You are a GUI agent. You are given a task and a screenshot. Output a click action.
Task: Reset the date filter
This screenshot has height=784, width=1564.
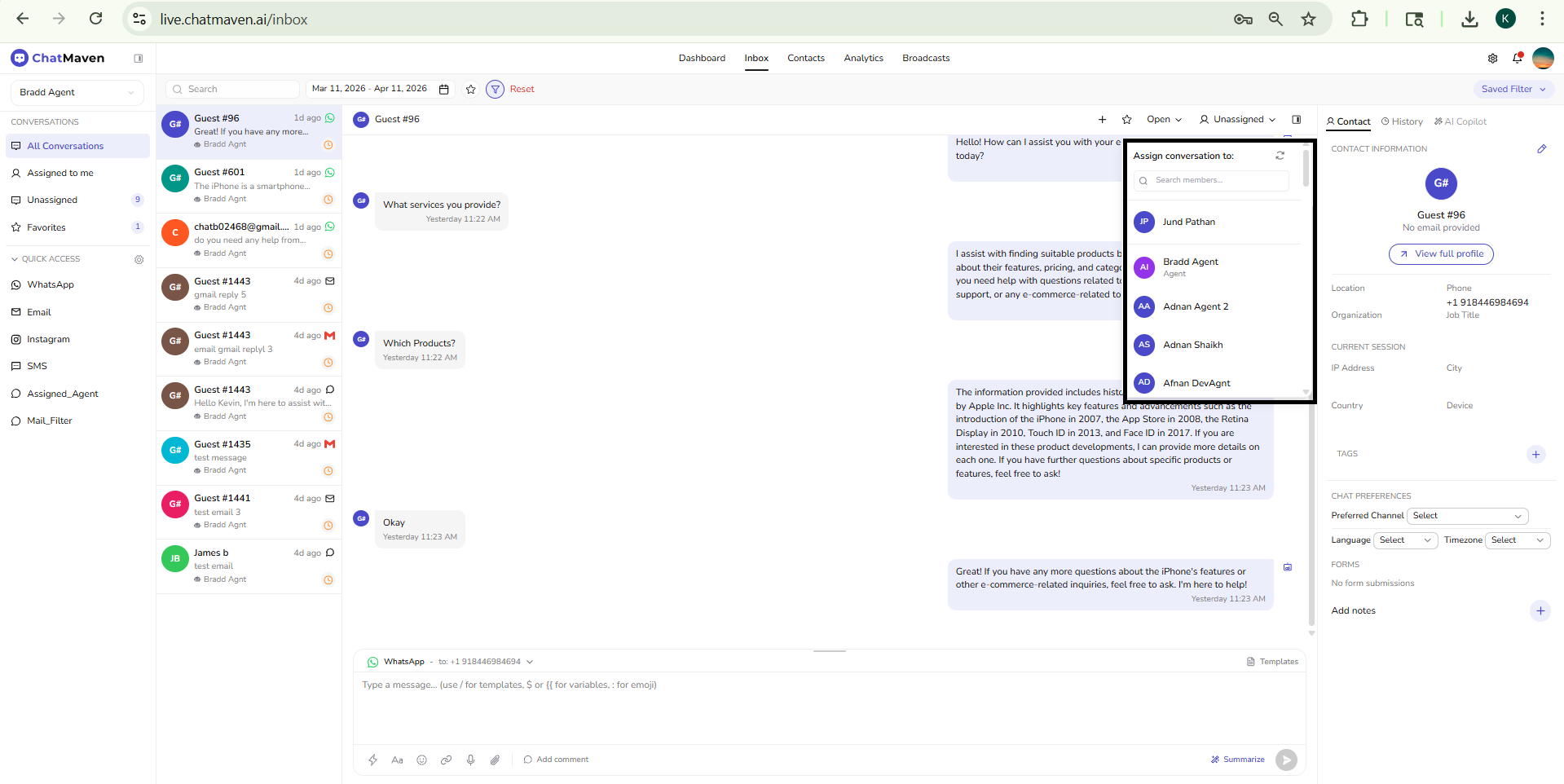pos(522,89)
